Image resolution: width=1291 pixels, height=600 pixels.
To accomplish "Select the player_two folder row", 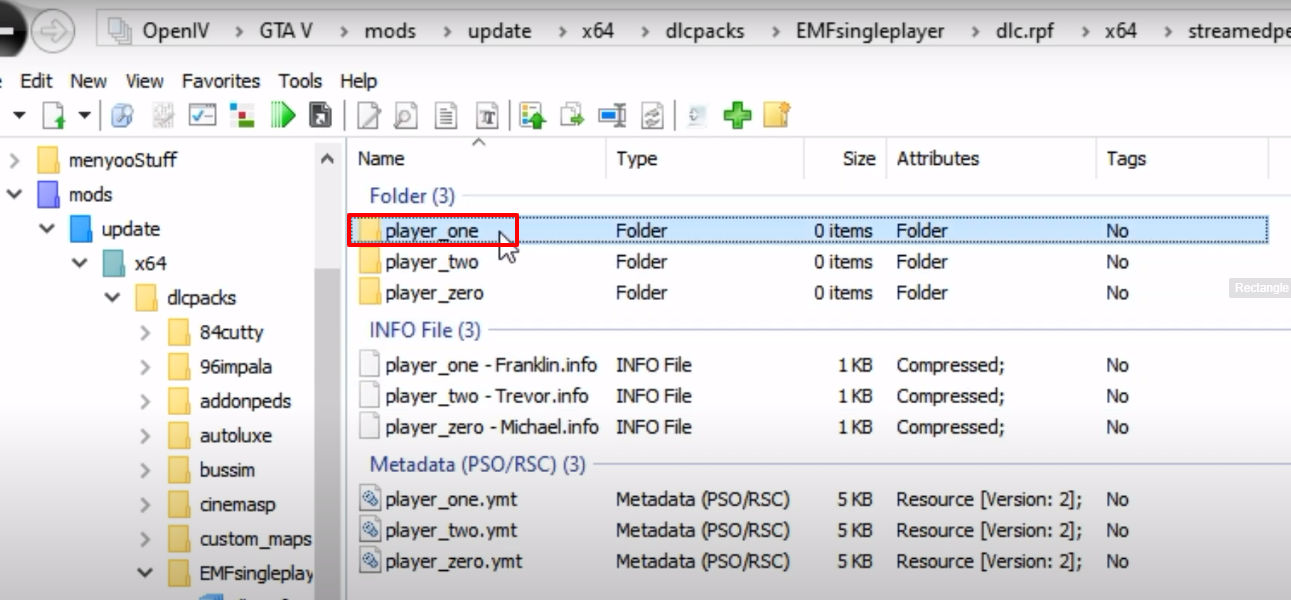I will [x=809, y=262].
